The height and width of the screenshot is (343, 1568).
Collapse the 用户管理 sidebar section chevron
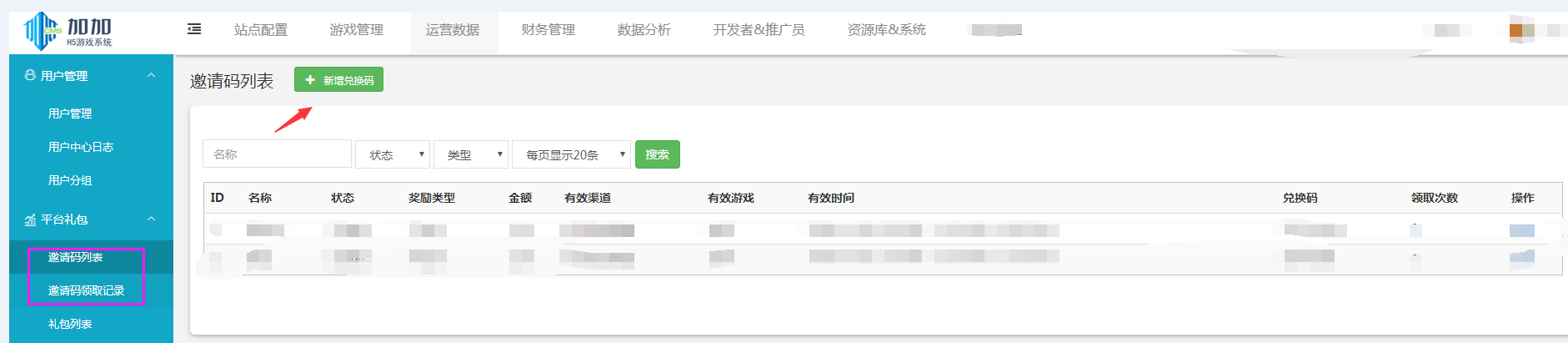tap(151, 75)
